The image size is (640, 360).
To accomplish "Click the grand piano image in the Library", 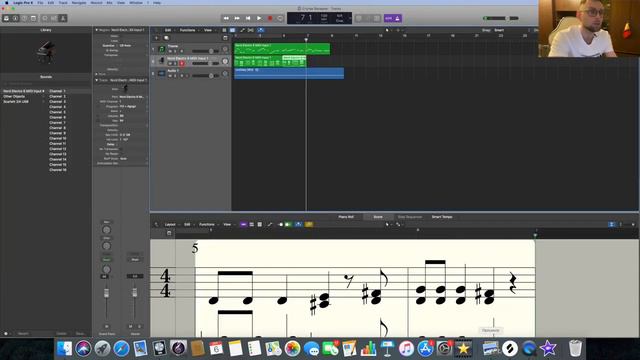I will pos(46,52).
